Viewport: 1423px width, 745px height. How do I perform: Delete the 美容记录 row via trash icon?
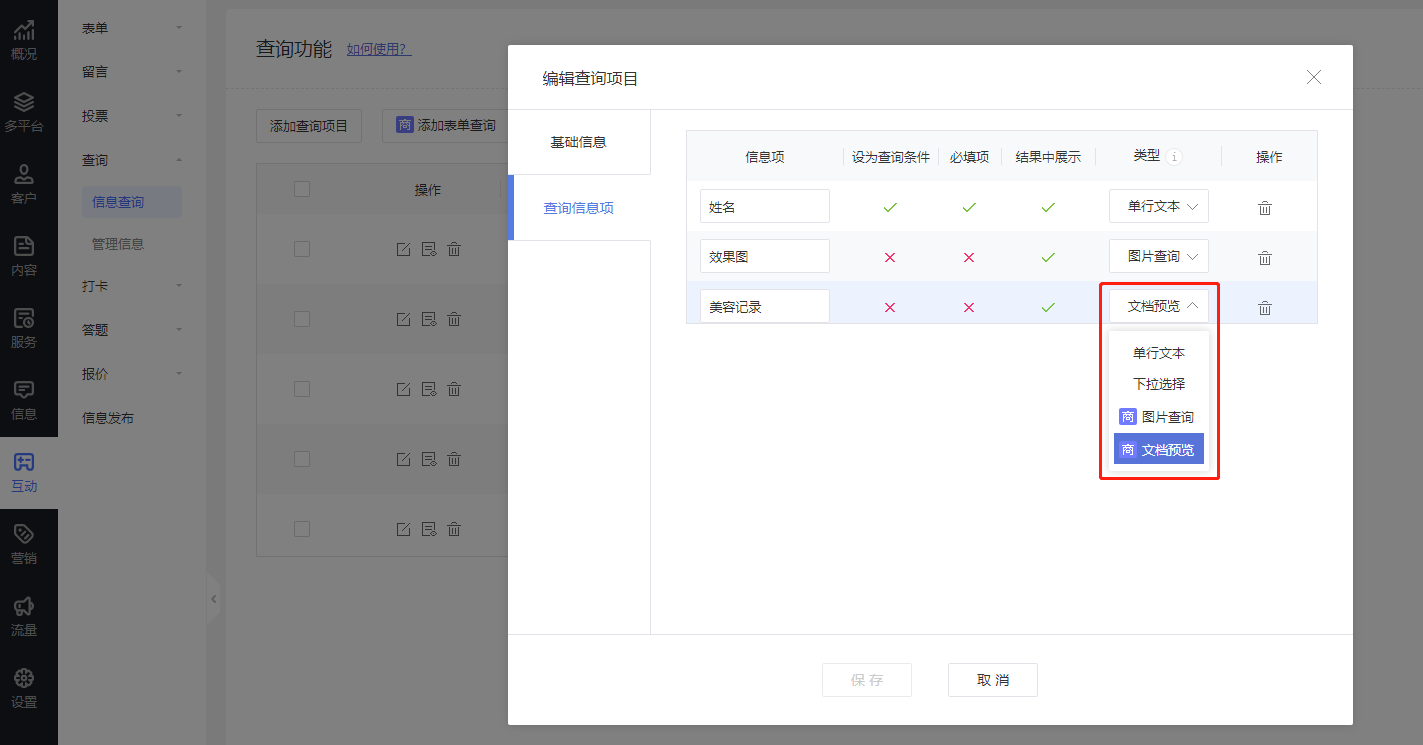tap(1265, 308)
